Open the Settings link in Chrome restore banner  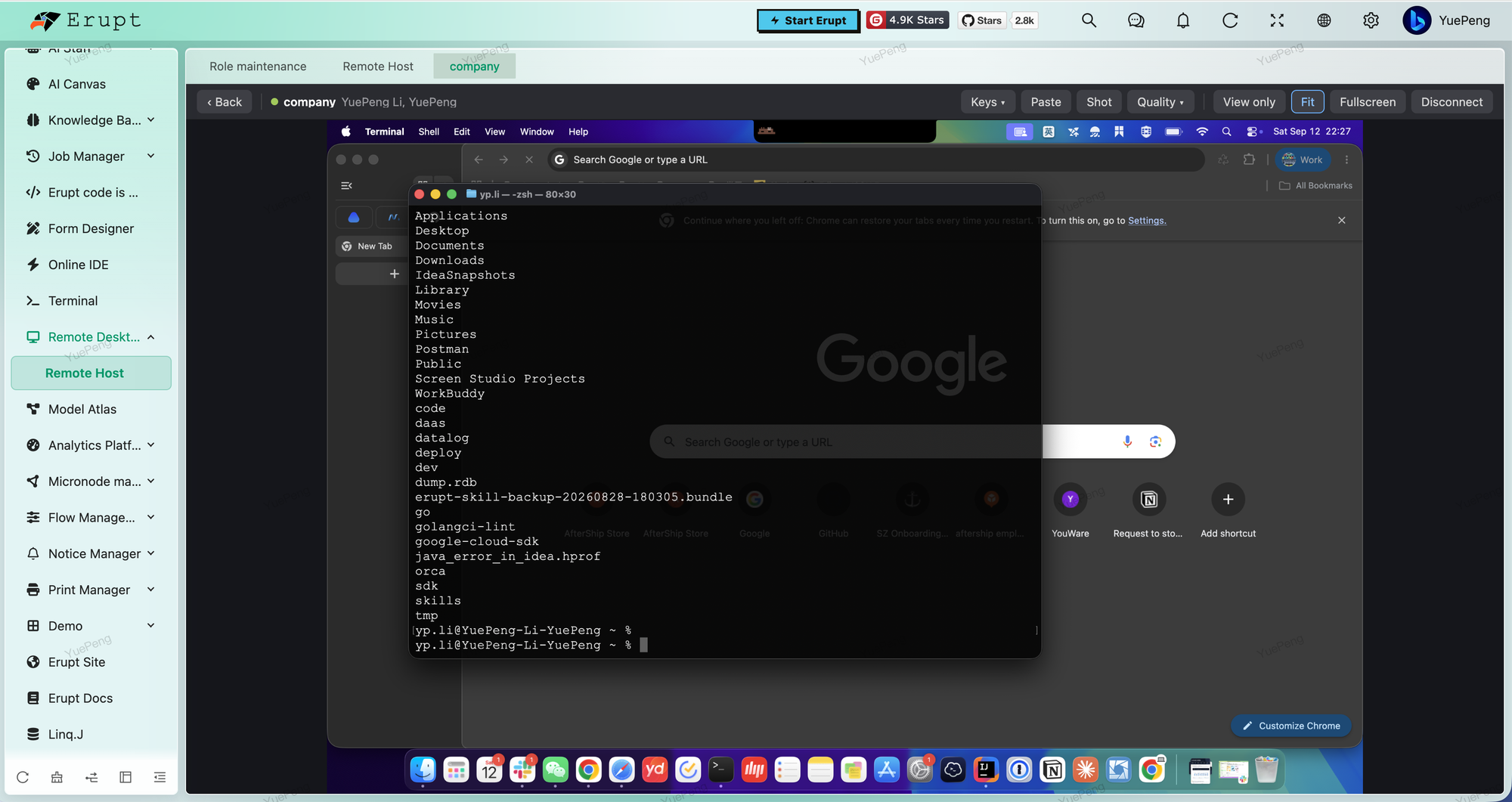coord(1147,221)
